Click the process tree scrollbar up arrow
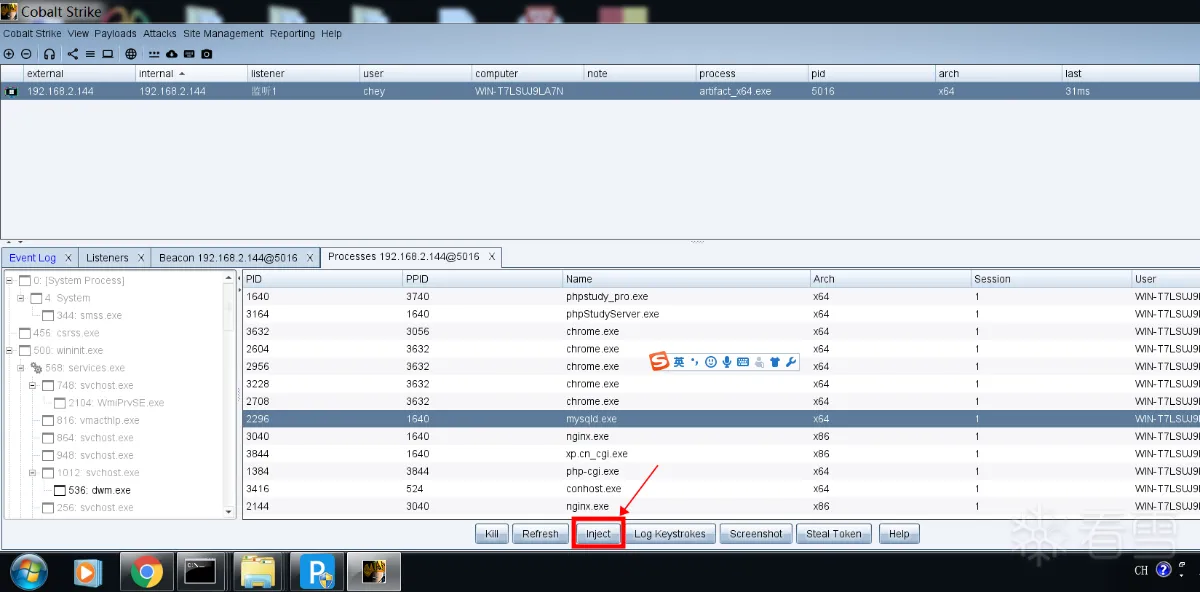This screenshot has height=592, width=1200. 229,277
